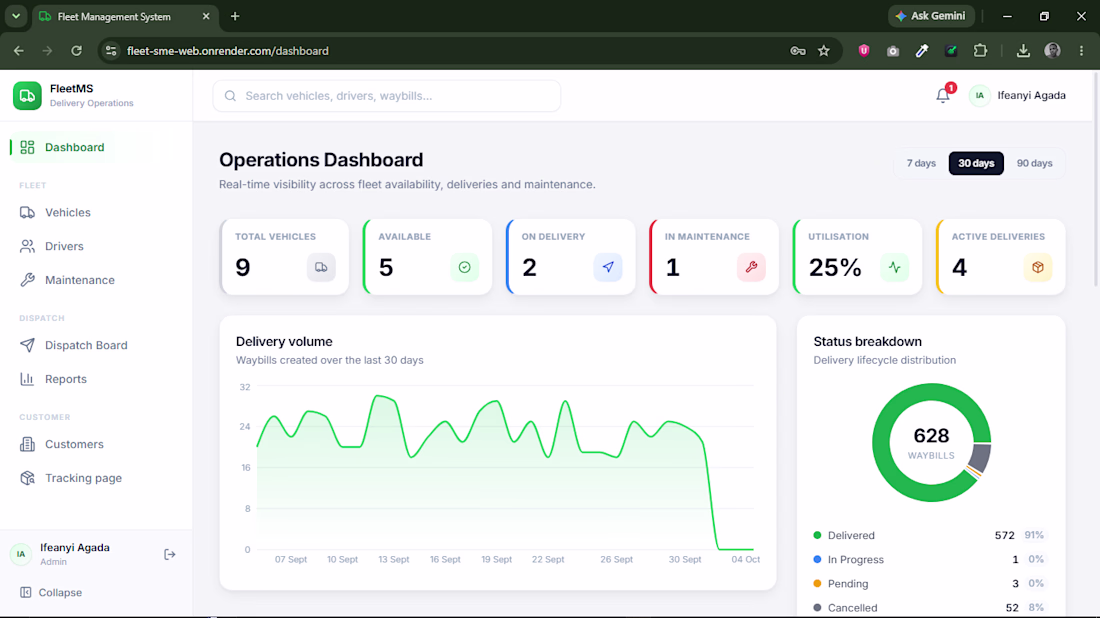Open browser downloads icon
Viewport: 1100px width, 618px height.
click(1023, 51)
